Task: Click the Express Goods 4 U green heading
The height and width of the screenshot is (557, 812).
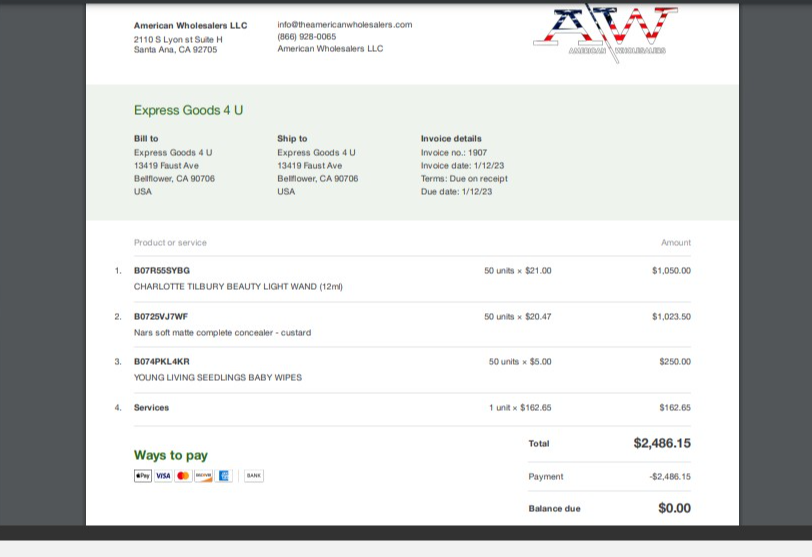Action: click(x=188, y=110)
